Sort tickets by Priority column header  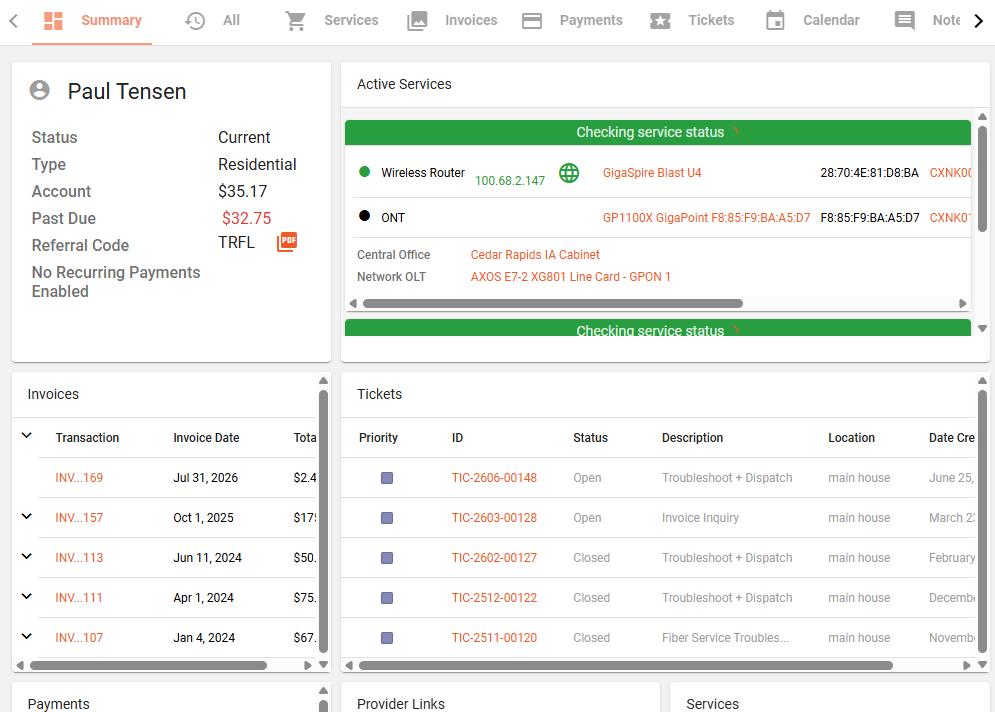(378, 438)
